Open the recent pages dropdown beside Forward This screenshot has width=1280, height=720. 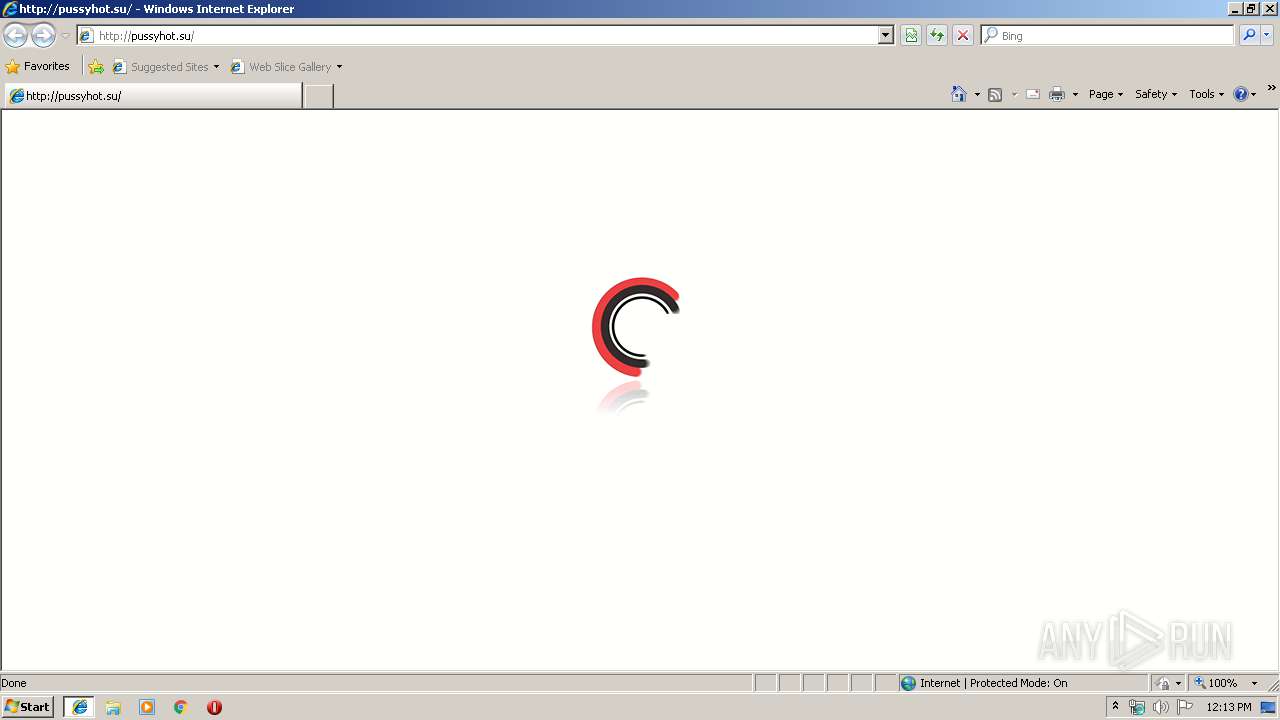(x=65, y=36)
